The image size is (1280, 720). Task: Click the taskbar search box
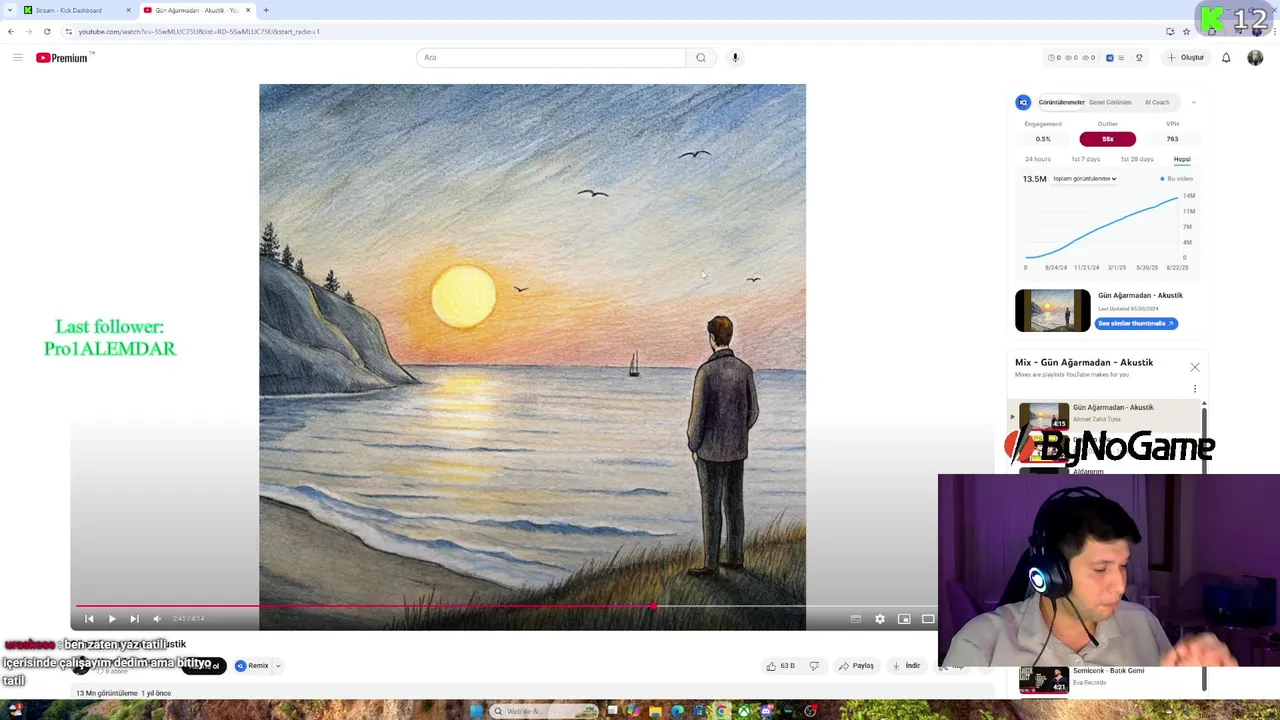point(545,712)
